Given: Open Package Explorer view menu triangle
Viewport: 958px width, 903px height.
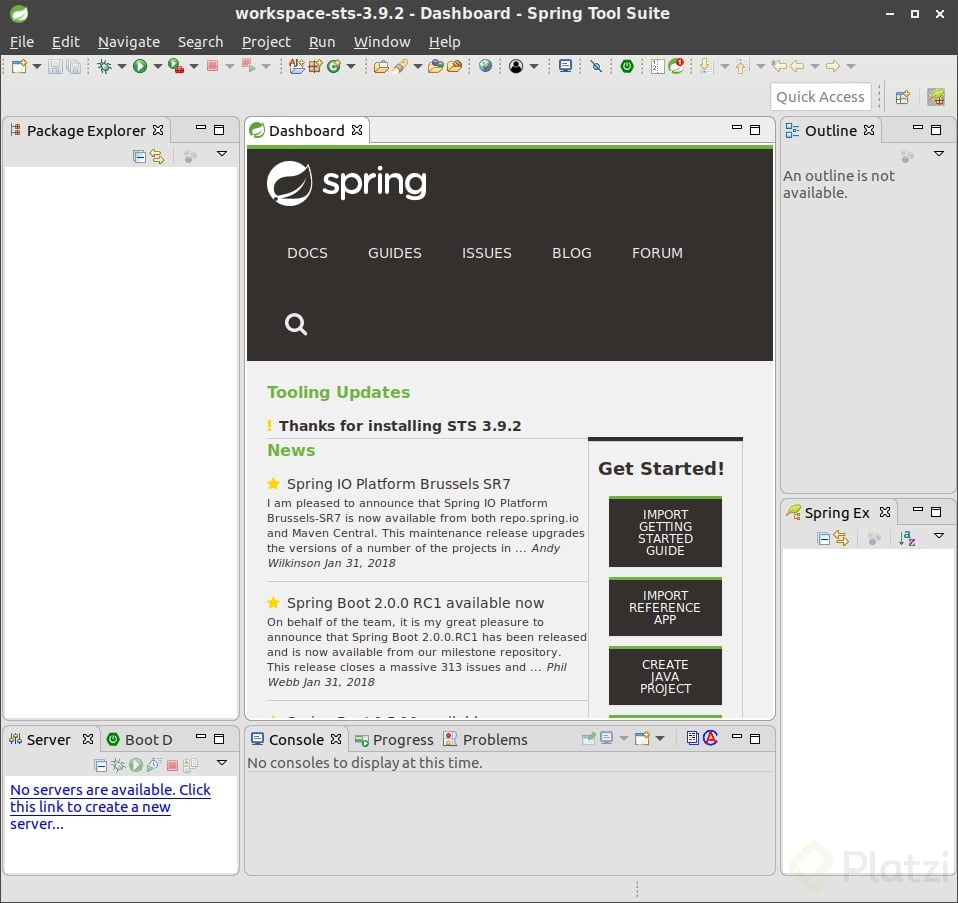Looking at the screenshot, I should 222,154.
